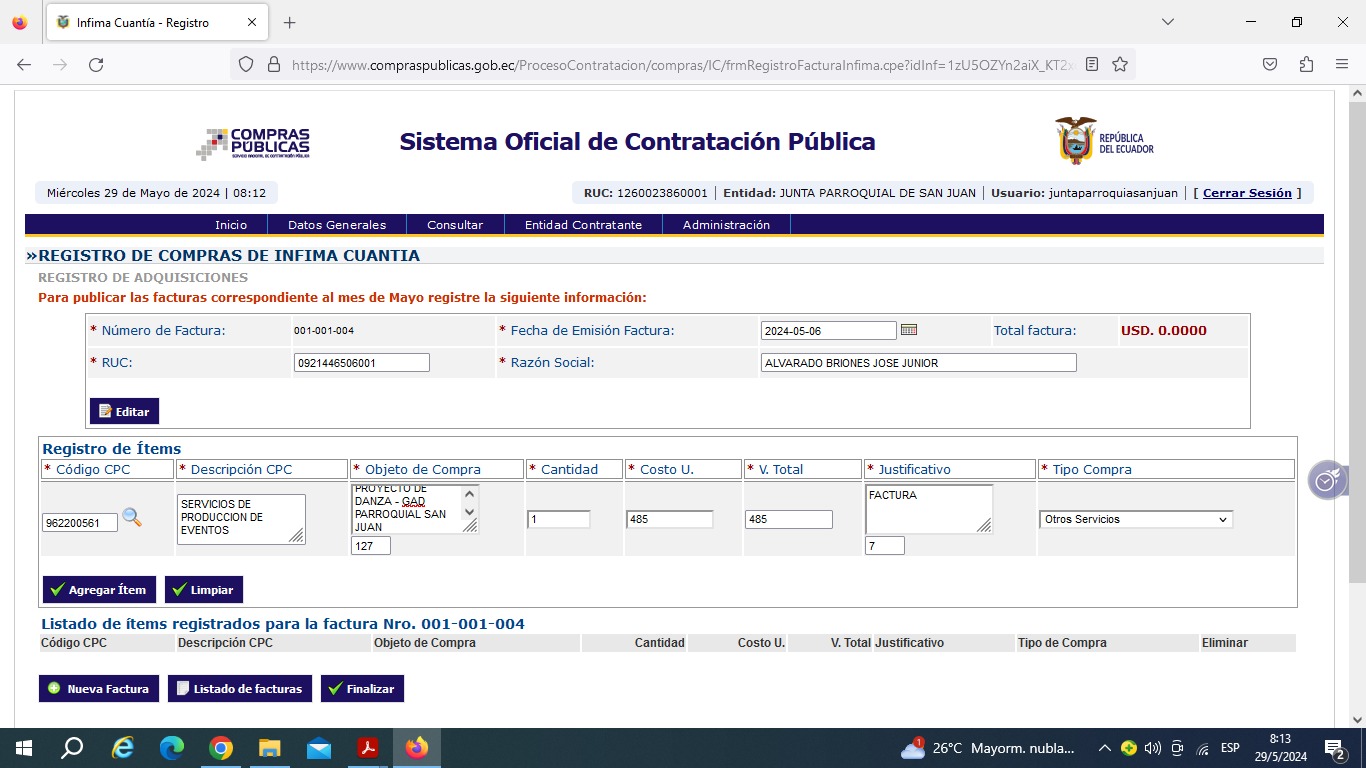Expand the list all tabs chevron
The image size is (1366, 768).
click(1167, 22)
